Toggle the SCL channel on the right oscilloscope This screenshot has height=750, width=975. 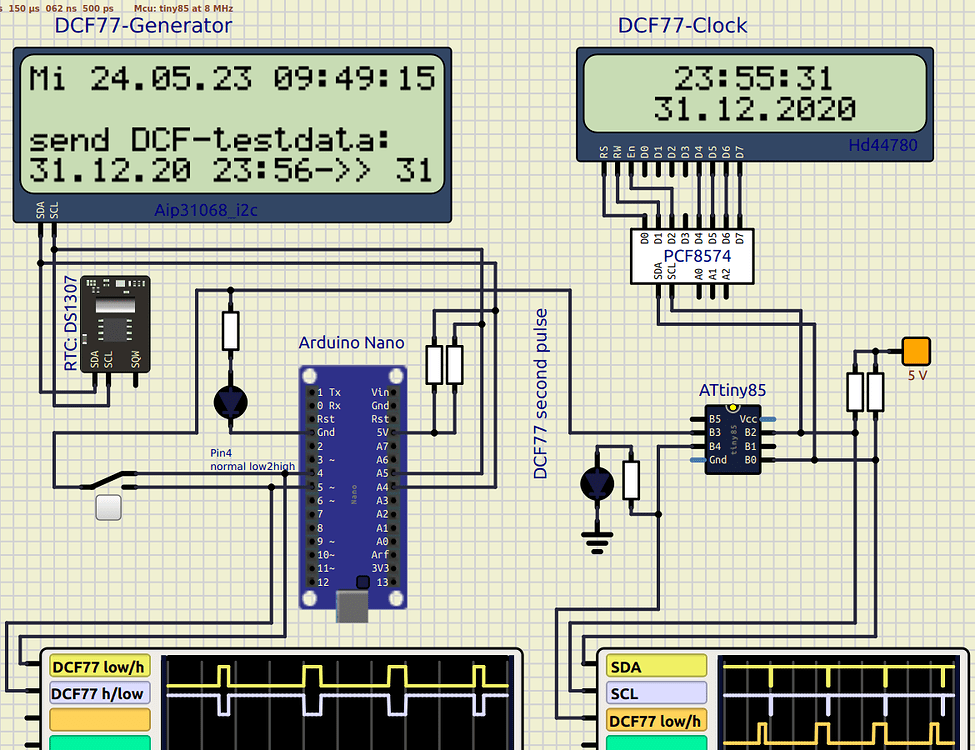655,692
